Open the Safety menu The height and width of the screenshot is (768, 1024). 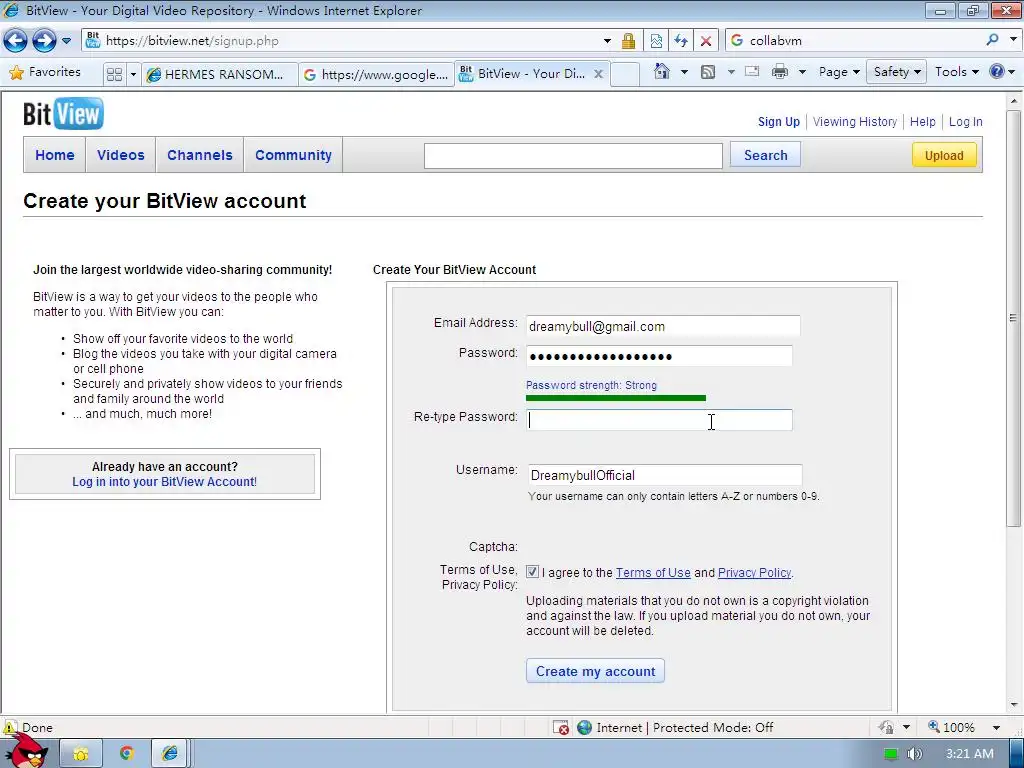(x=897, y=72)
